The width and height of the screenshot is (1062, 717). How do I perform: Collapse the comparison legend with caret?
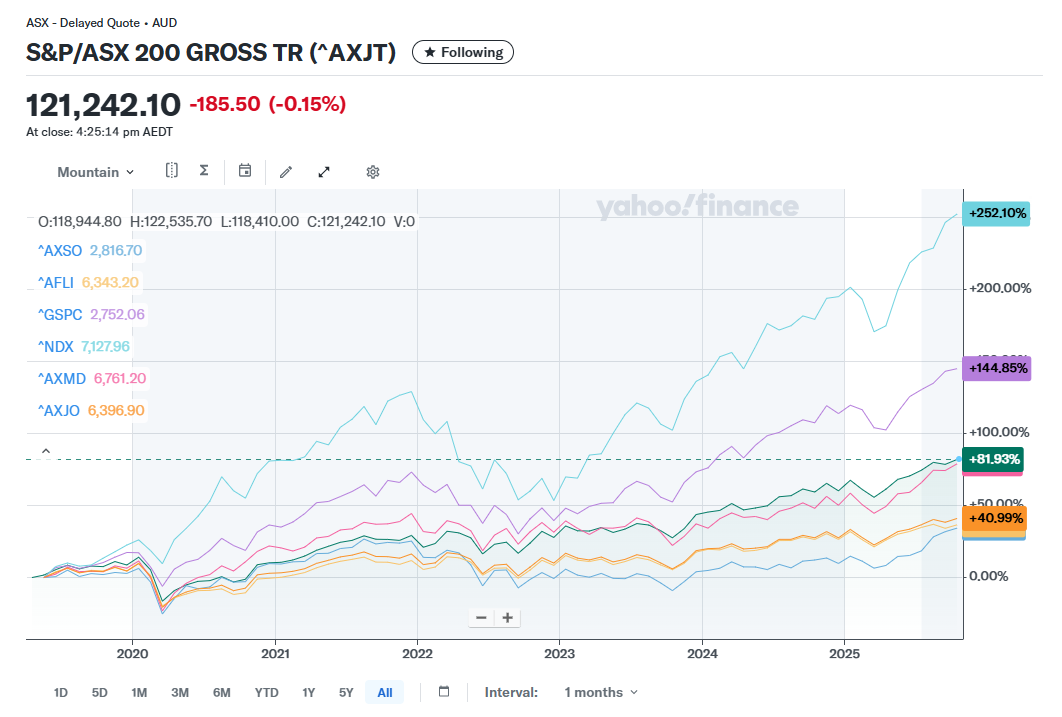45,452
